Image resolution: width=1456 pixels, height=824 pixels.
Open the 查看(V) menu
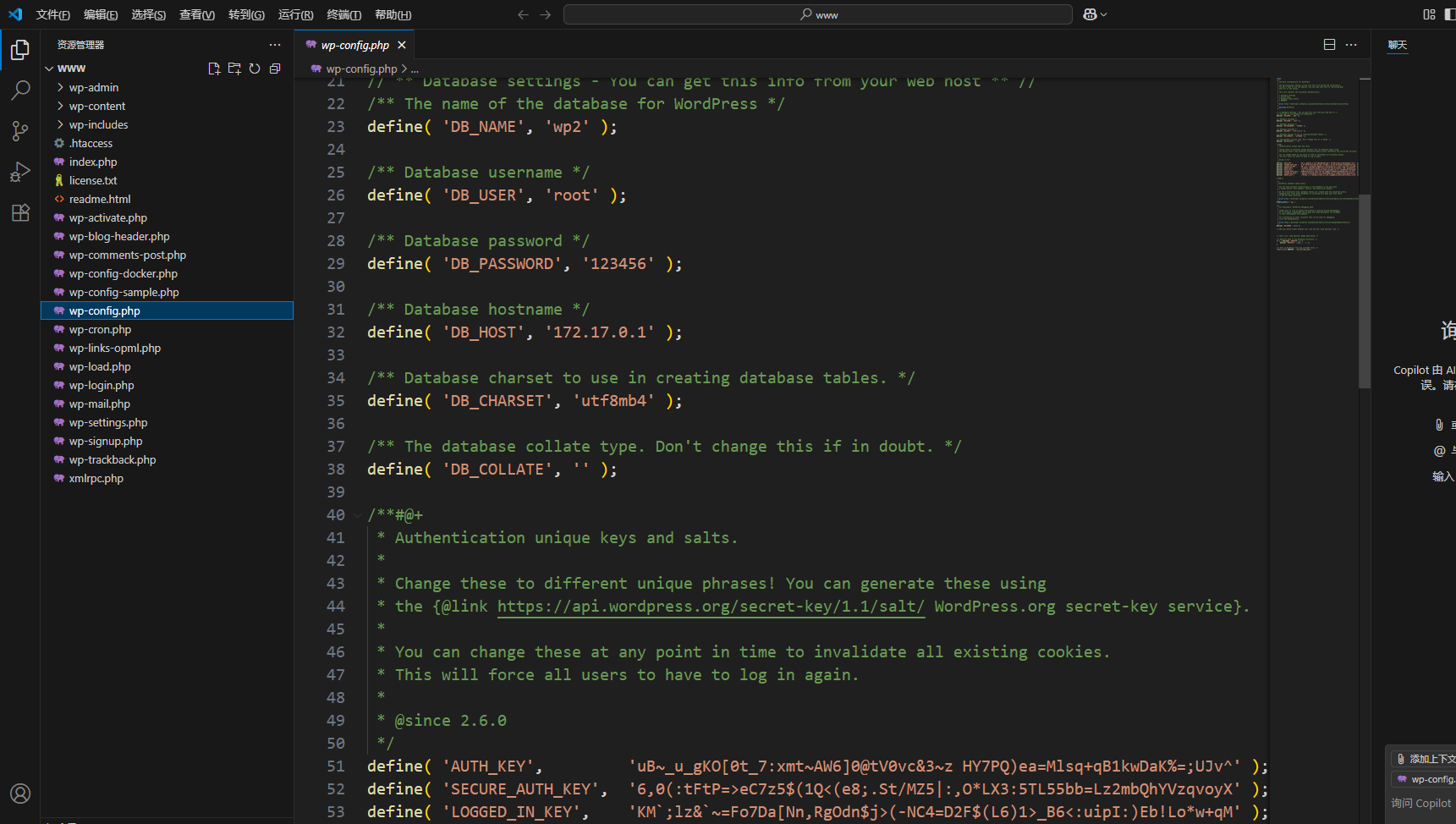(x=197, y=14)
